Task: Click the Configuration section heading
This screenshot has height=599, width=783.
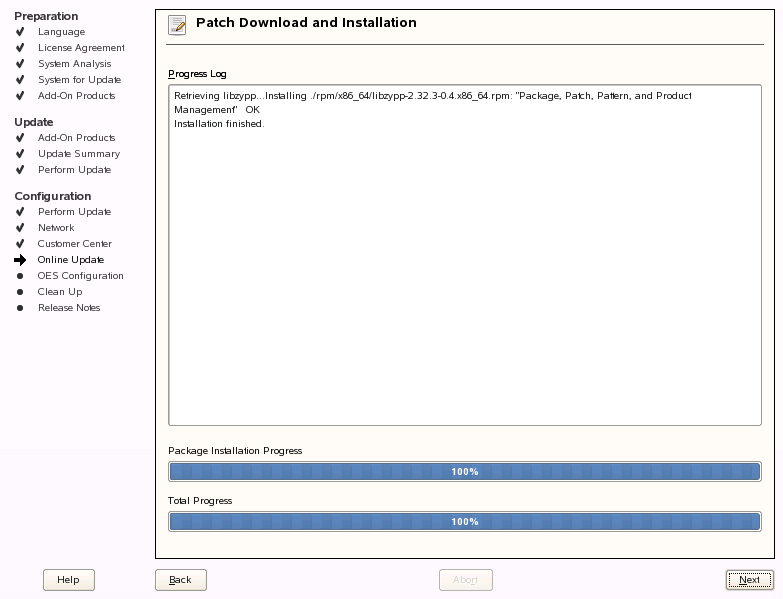Action: pos(52,196)
